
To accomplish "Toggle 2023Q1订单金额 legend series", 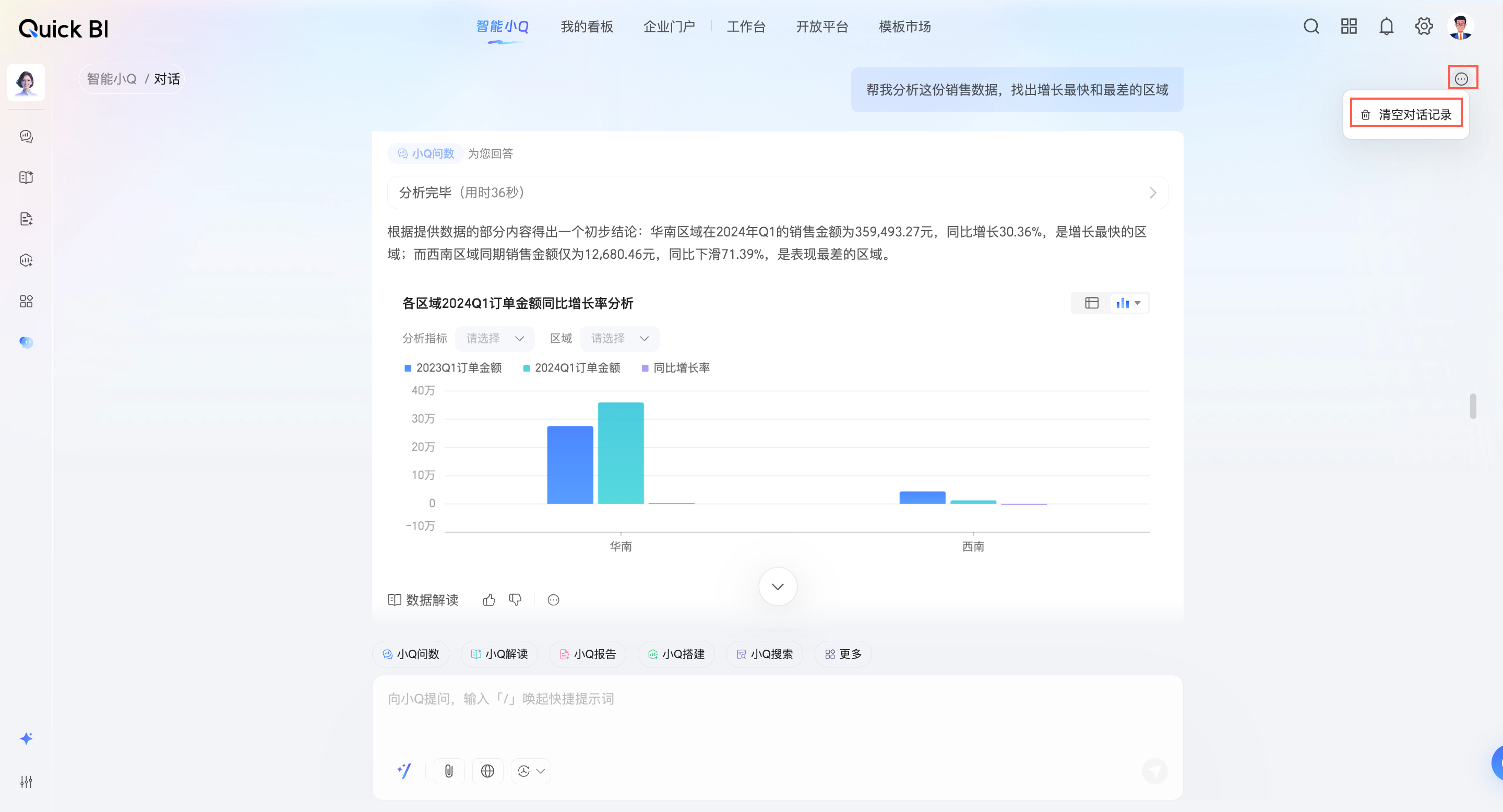I will 453,368.
